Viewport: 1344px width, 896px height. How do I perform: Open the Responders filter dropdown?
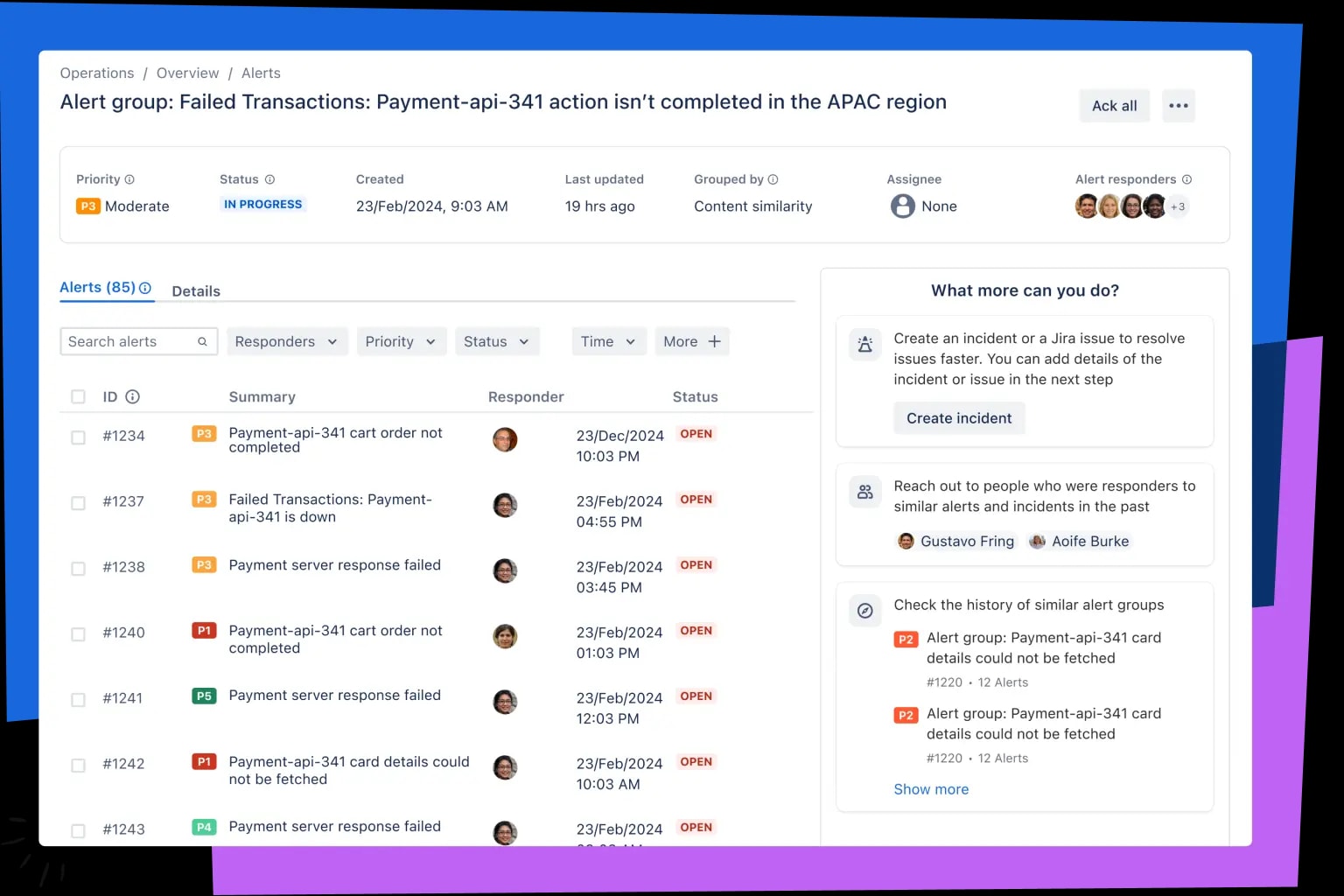[x=287, y=341]
